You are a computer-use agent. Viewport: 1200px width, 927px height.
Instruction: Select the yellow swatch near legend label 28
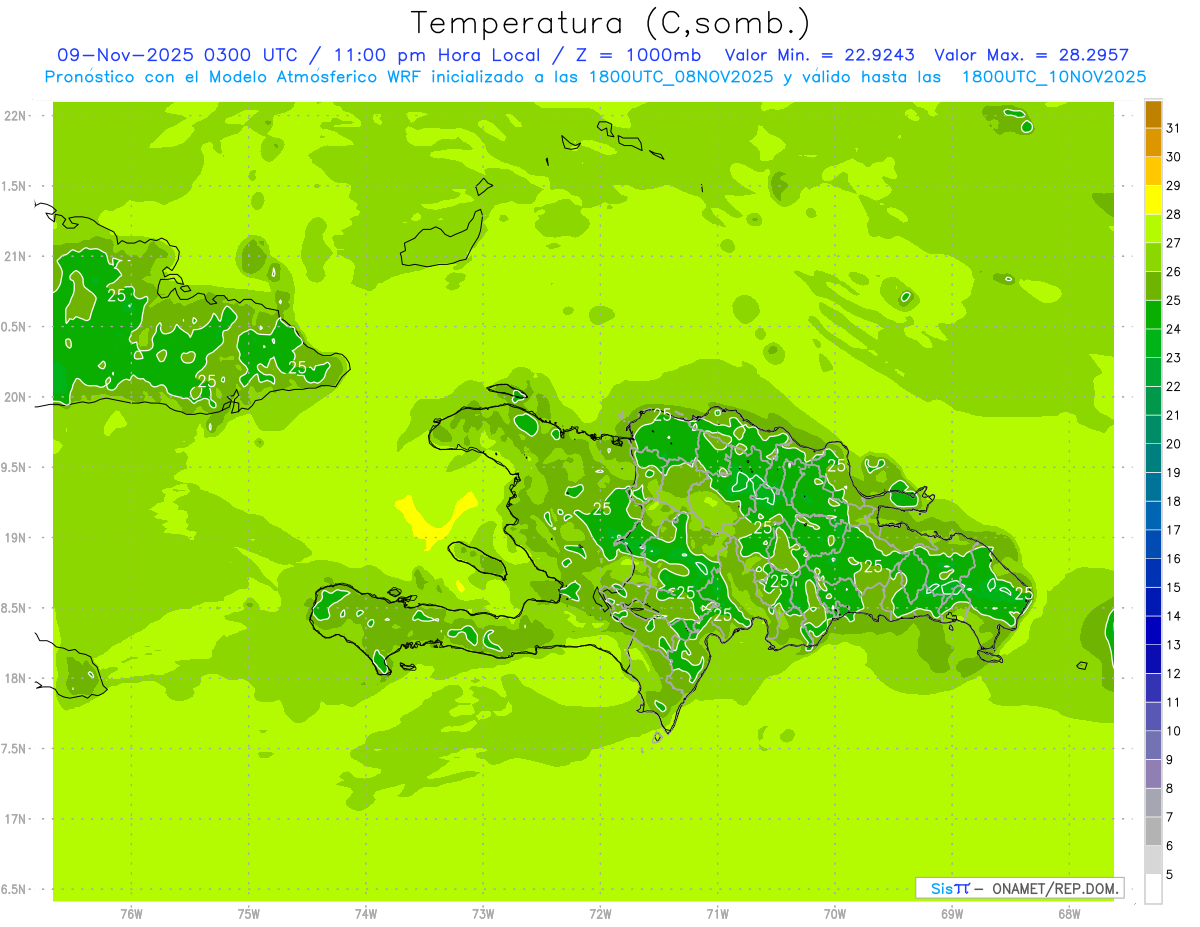(1153, 201)
